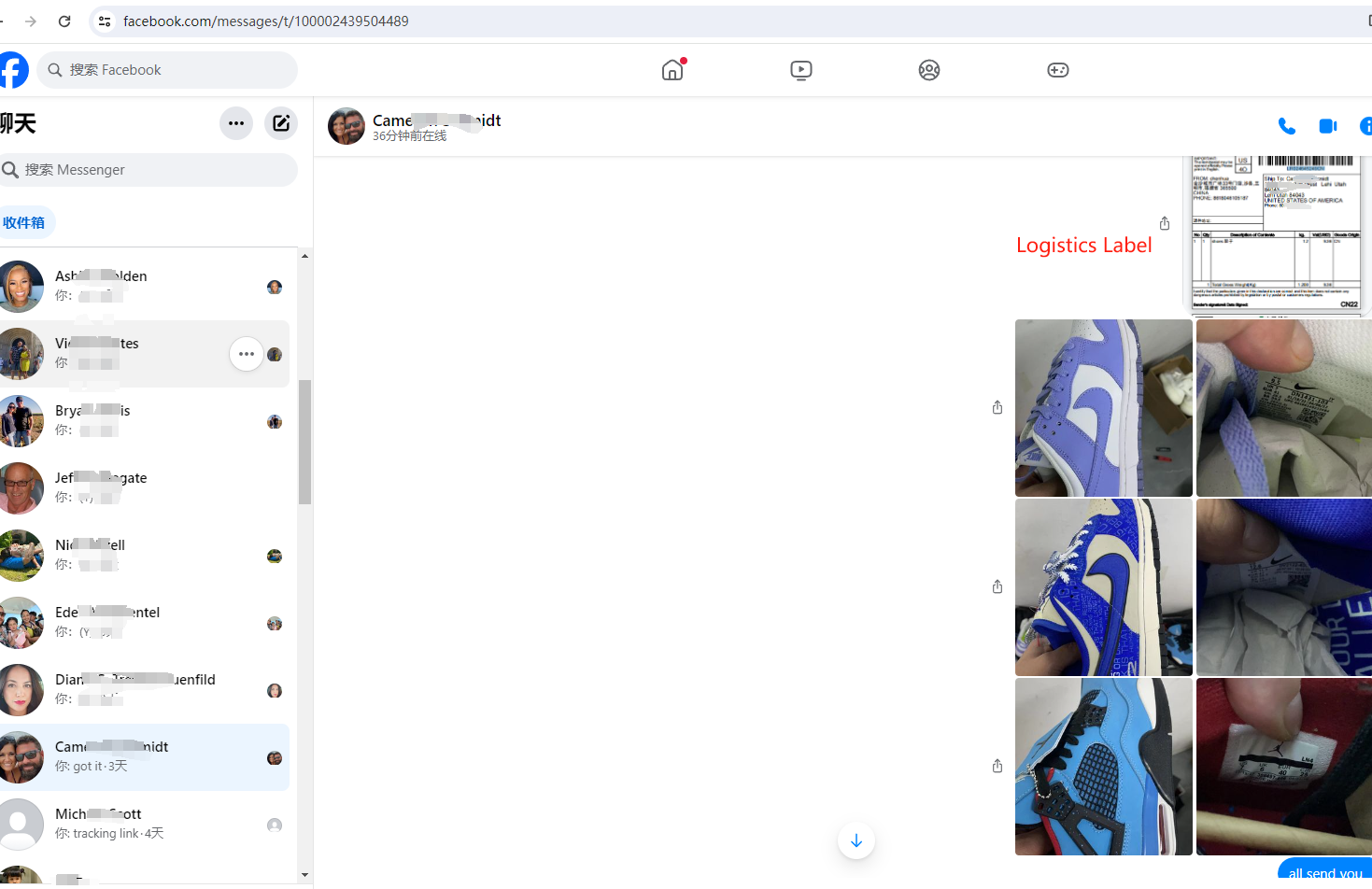Open the Groups icon in top navigation

click(x=928, y=70)
